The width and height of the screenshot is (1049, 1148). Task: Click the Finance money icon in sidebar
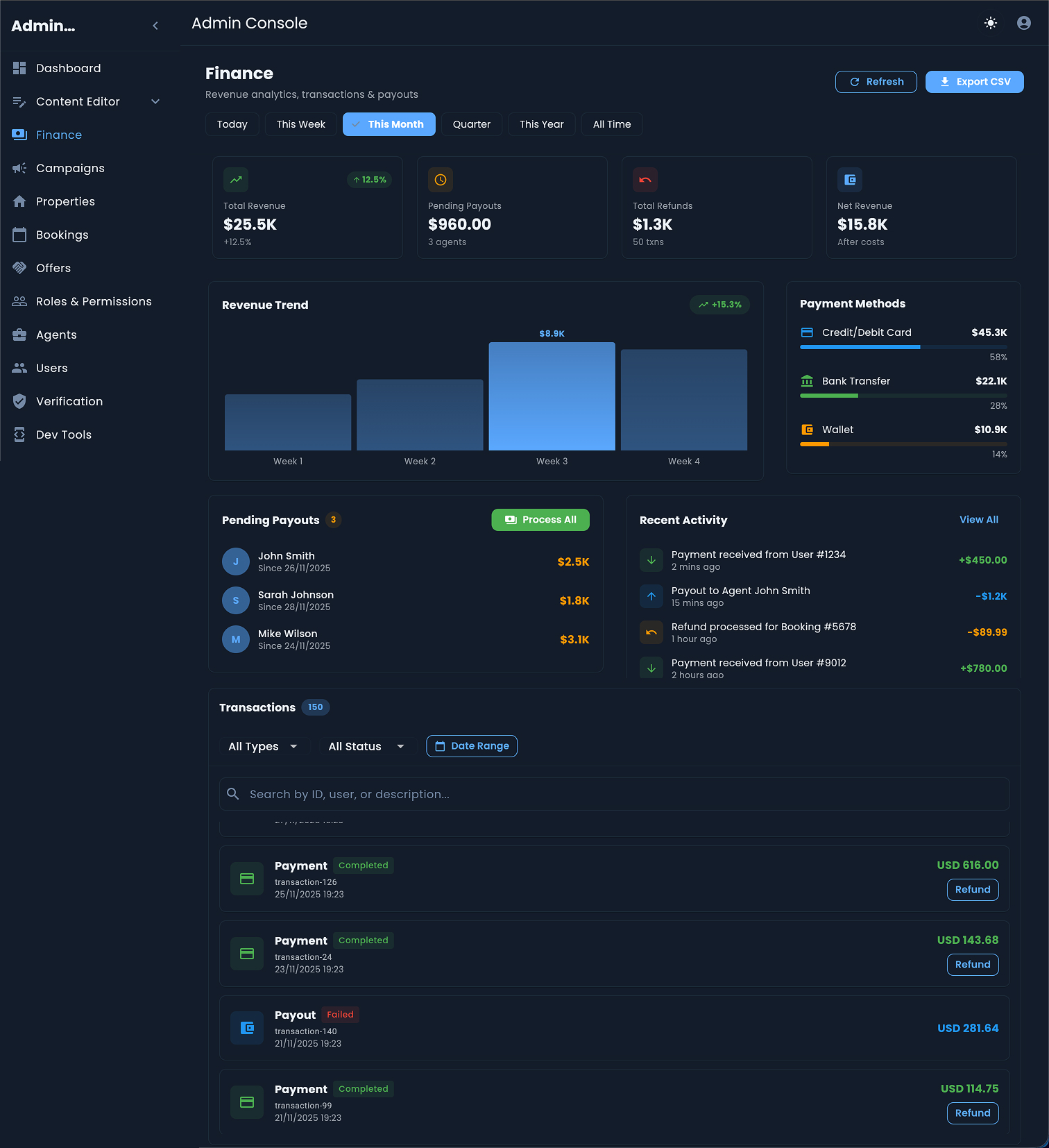(19, 135)
